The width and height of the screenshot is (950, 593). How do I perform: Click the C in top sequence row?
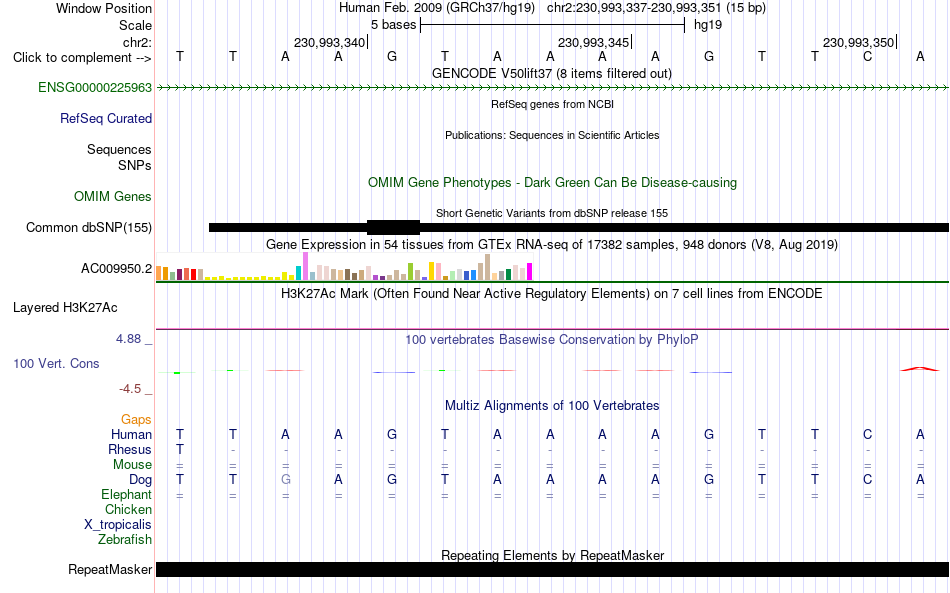pyautogui.click(x=868, y=56)
